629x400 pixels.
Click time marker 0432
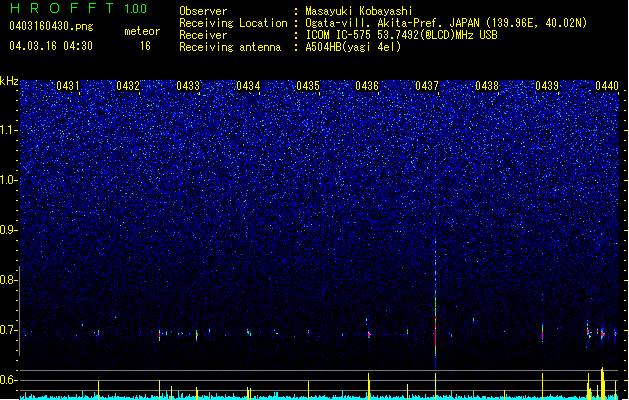(x=128, y=86)
